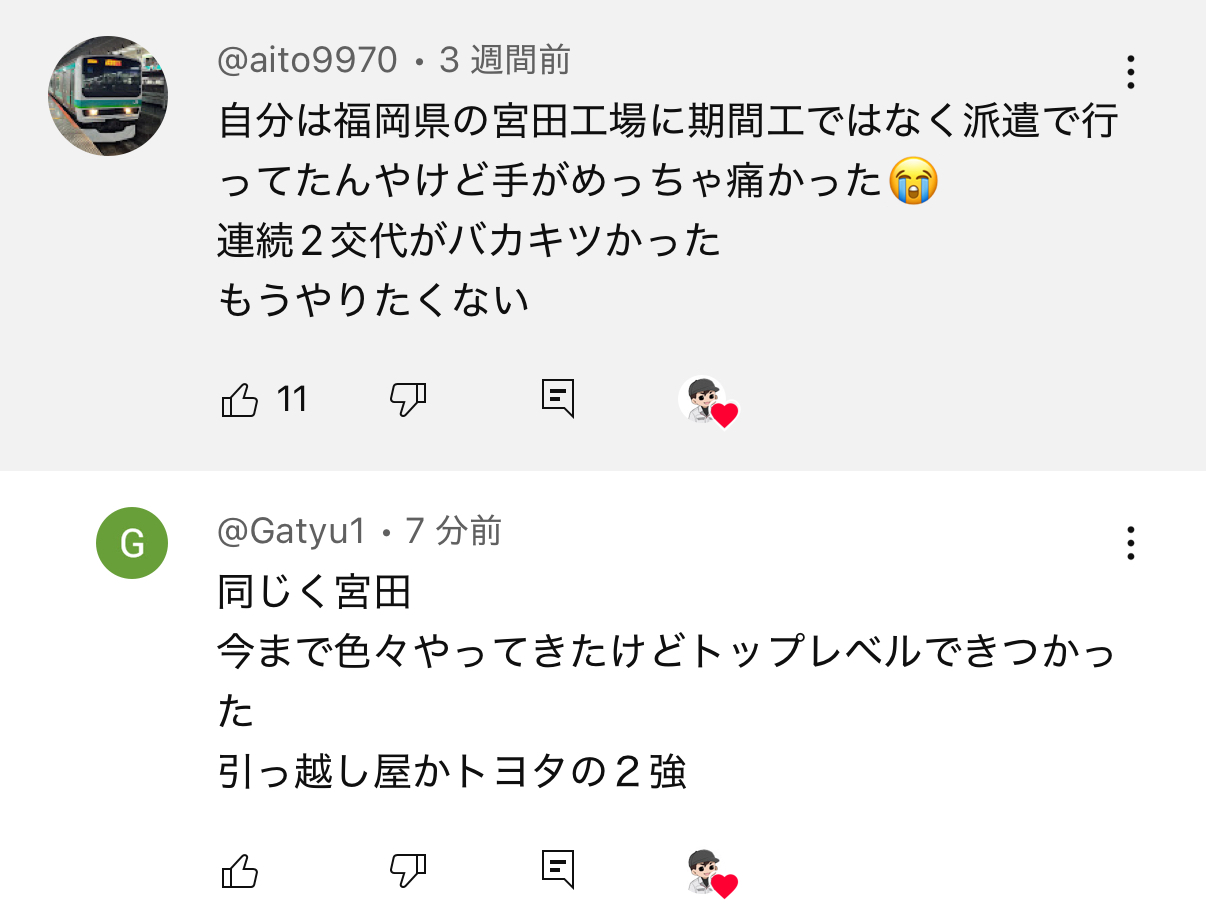Viewport: 1206px width, 922px height.
Task: Like the comment by @Gatyu1
Action: pyautogui.click(x=239, y=871)
